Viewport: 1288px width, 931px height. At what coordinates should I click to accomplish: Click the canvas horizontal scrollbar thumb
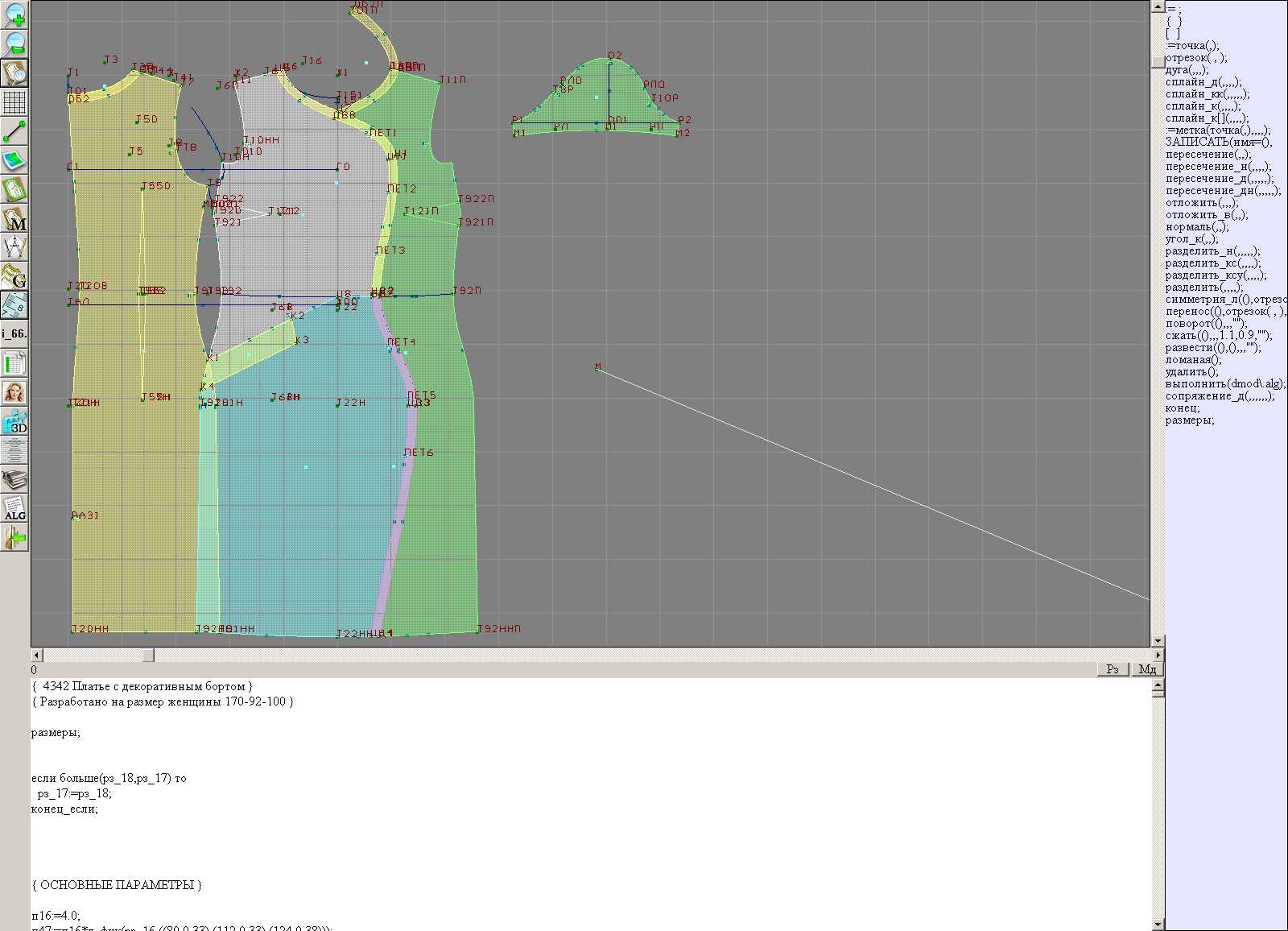148,656
